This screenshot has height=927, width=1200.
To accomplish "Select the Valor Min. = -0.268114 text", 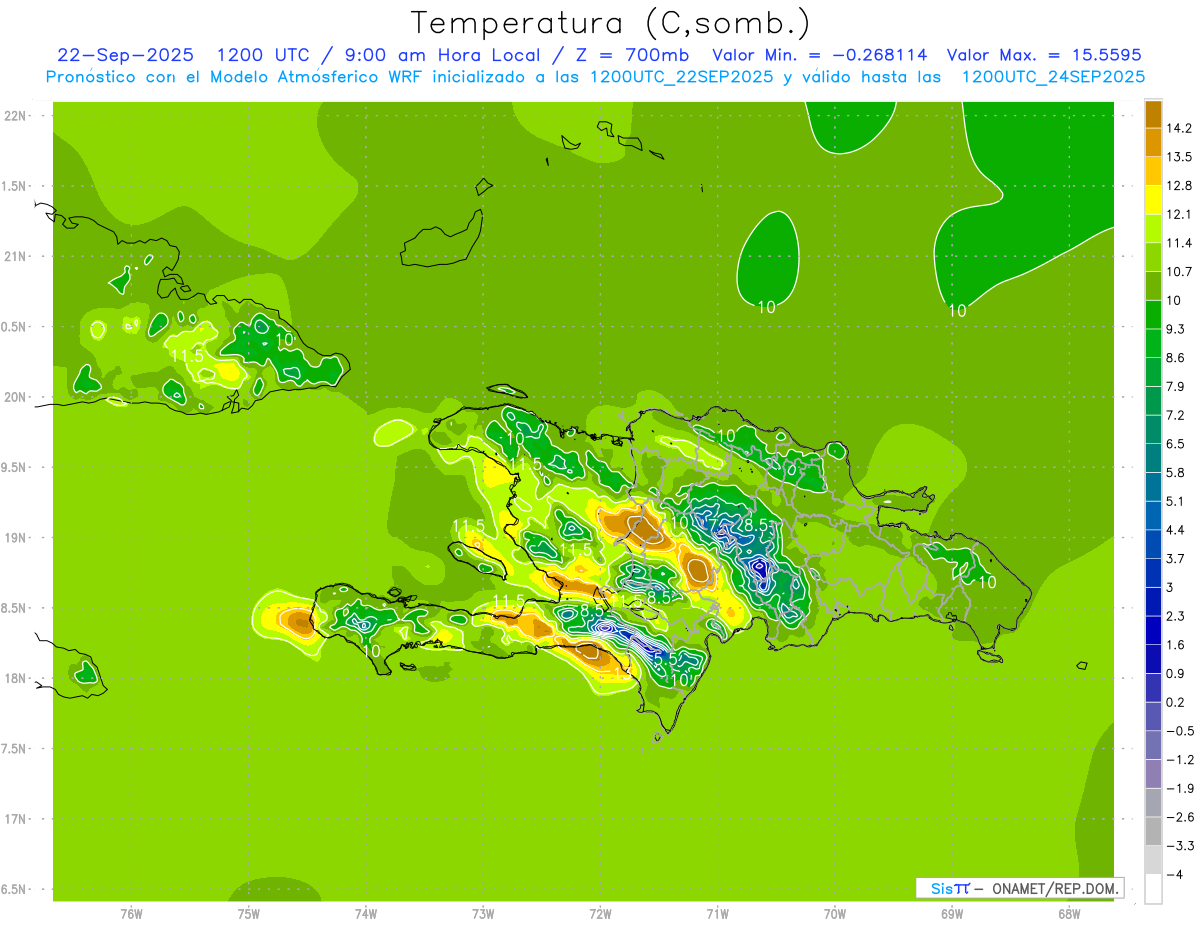I will [819, 55].
